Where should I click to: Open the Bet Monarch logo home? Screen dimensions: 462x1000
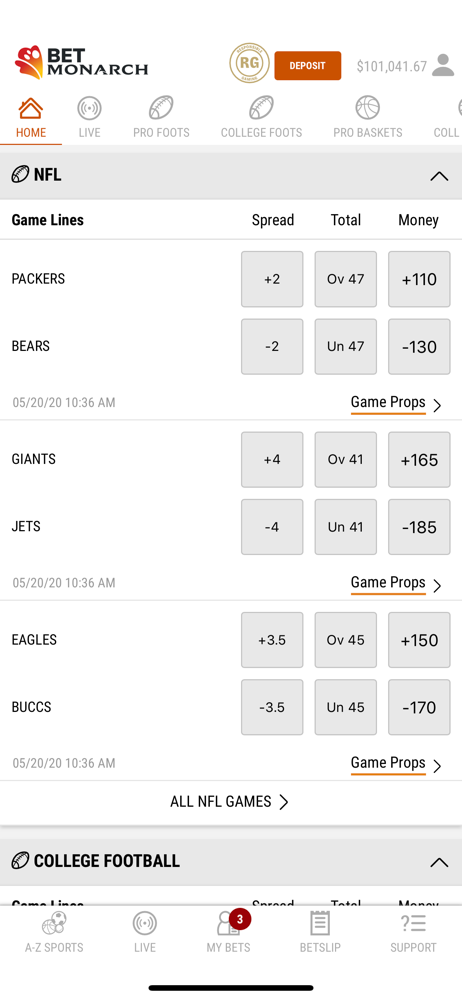click(x=81, y=62)
